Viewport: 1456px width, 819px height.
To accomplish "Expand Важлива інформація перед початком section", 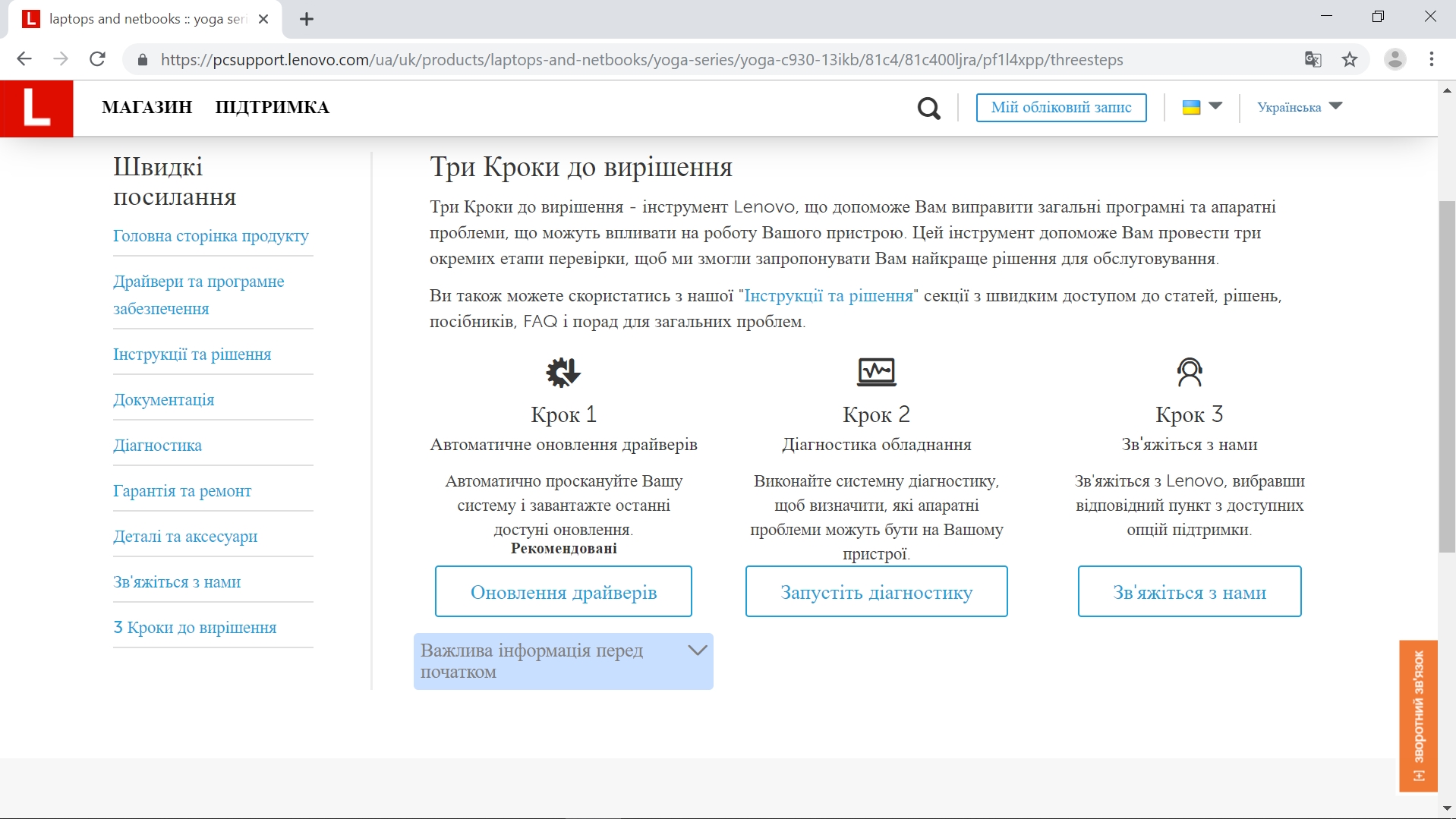I will 563,661.
